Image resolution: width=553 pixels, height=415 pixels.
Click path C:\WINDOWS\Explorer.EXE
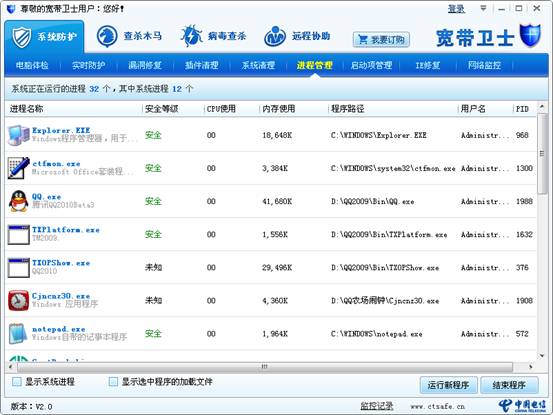coord(379,135)
